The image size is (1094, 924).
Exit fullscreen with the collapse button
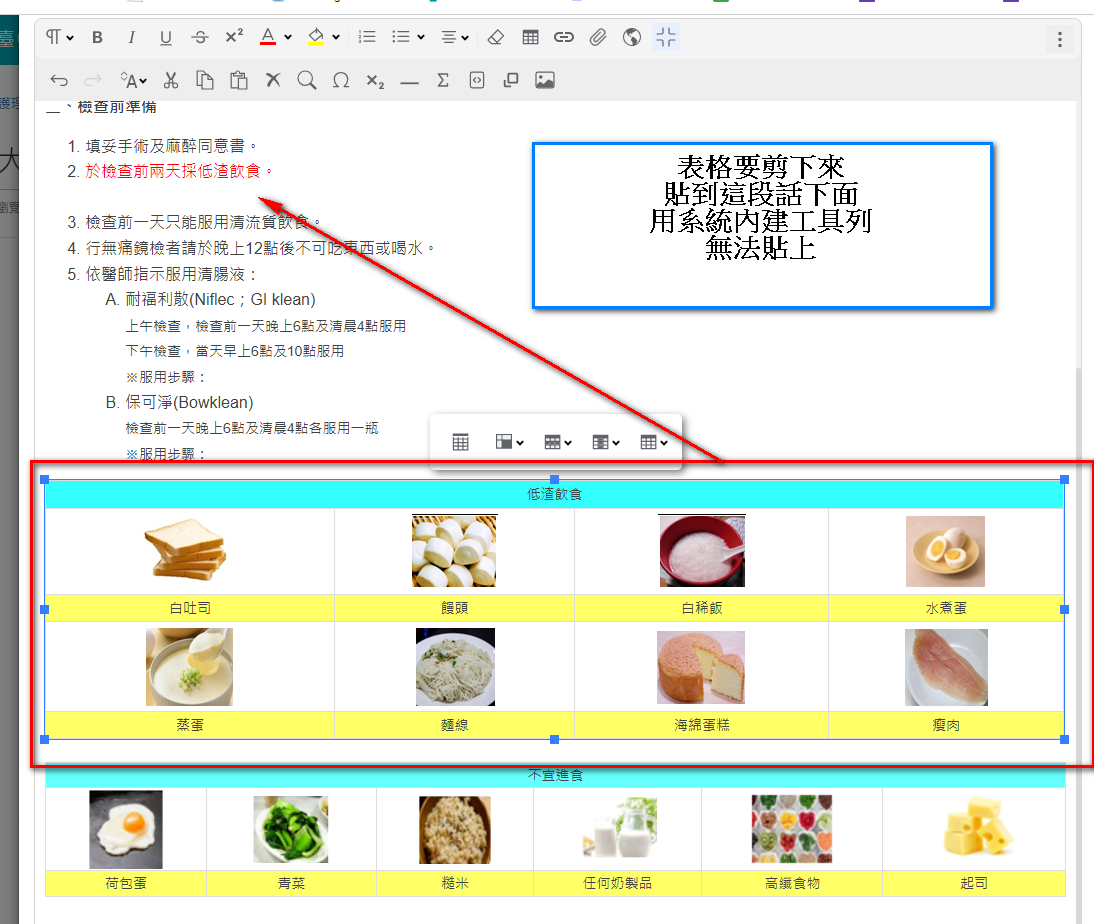tap(666, 38)
